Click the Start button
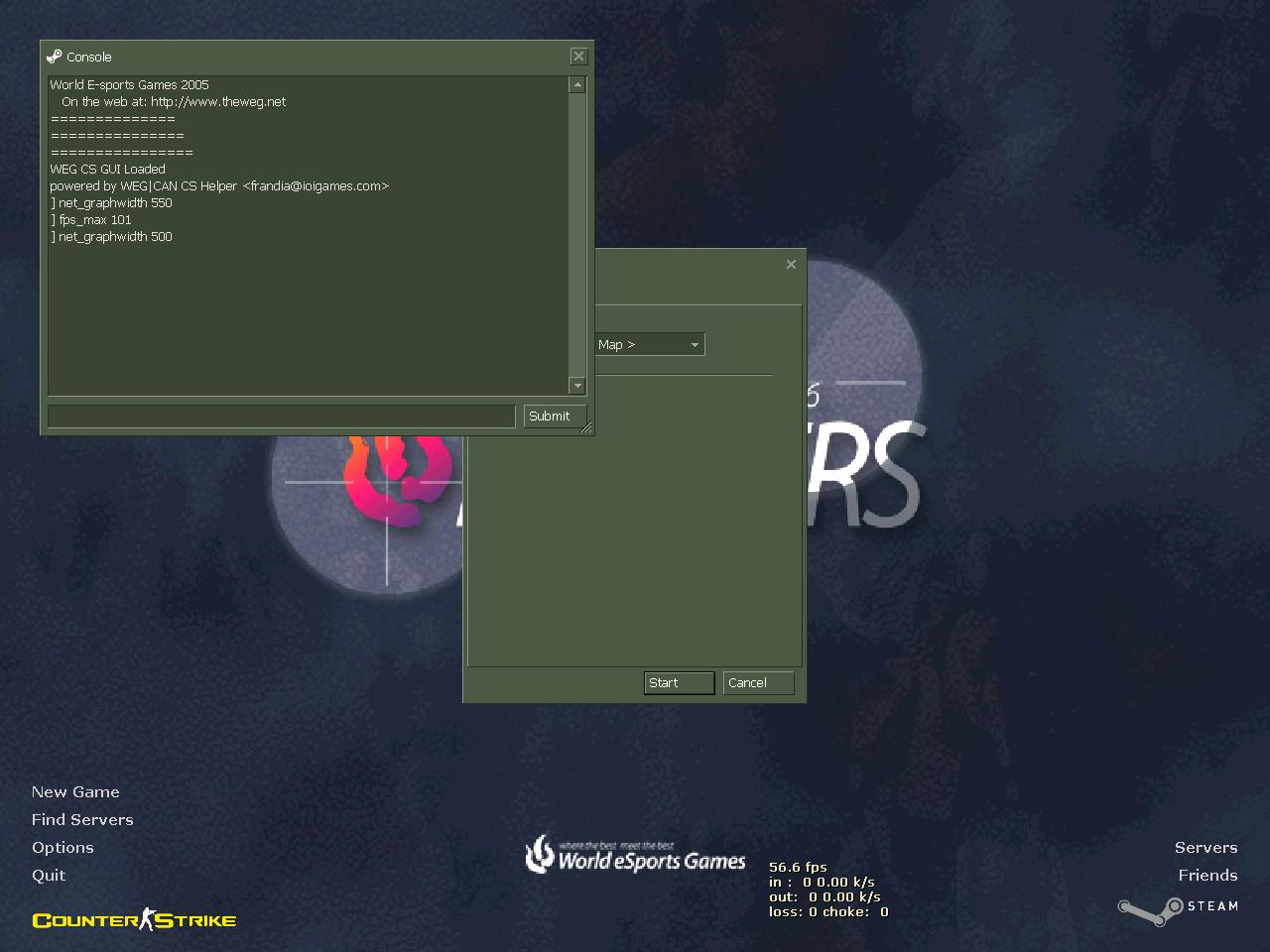This screenshot has width=1270, height=952. click(679, 682)
